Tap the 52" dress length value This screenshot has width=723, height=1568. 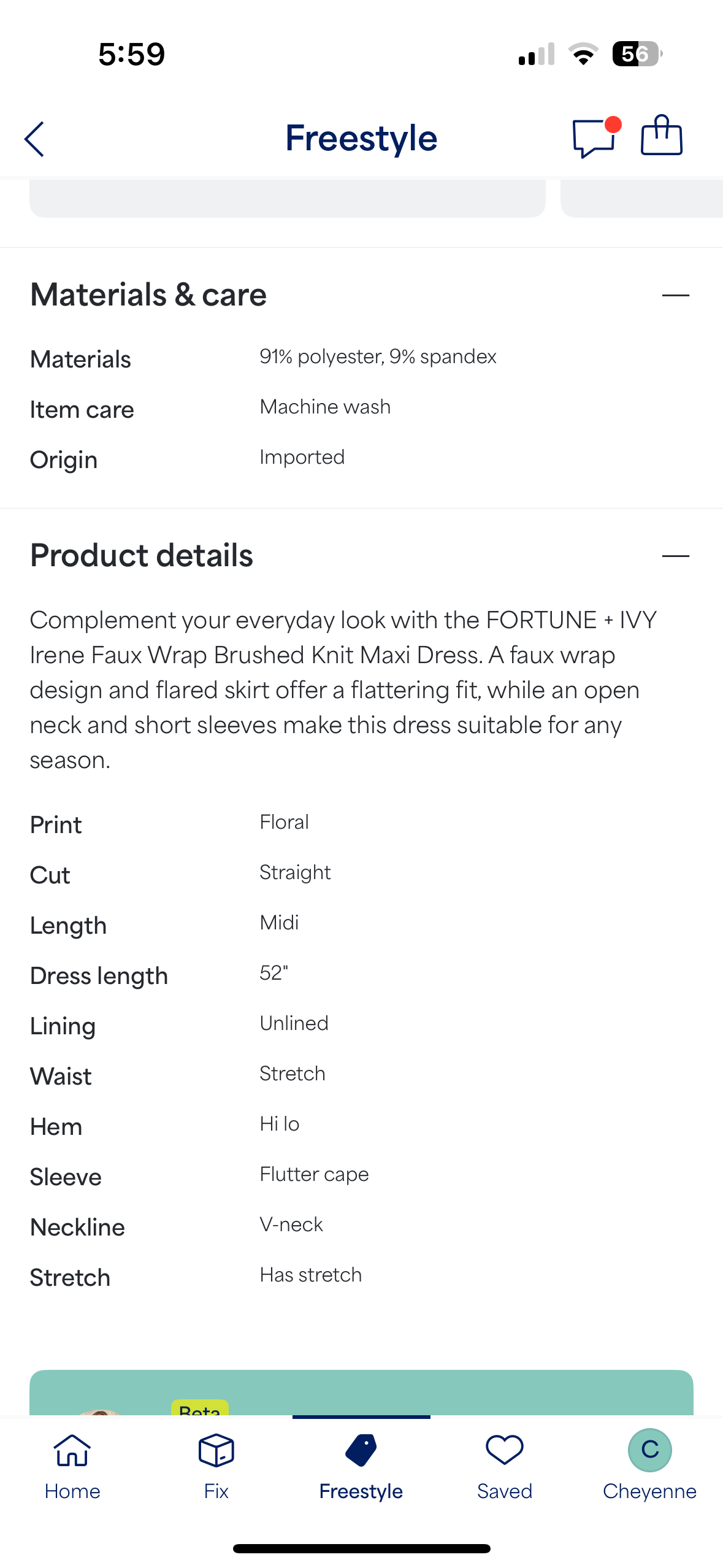pos(272,972)
